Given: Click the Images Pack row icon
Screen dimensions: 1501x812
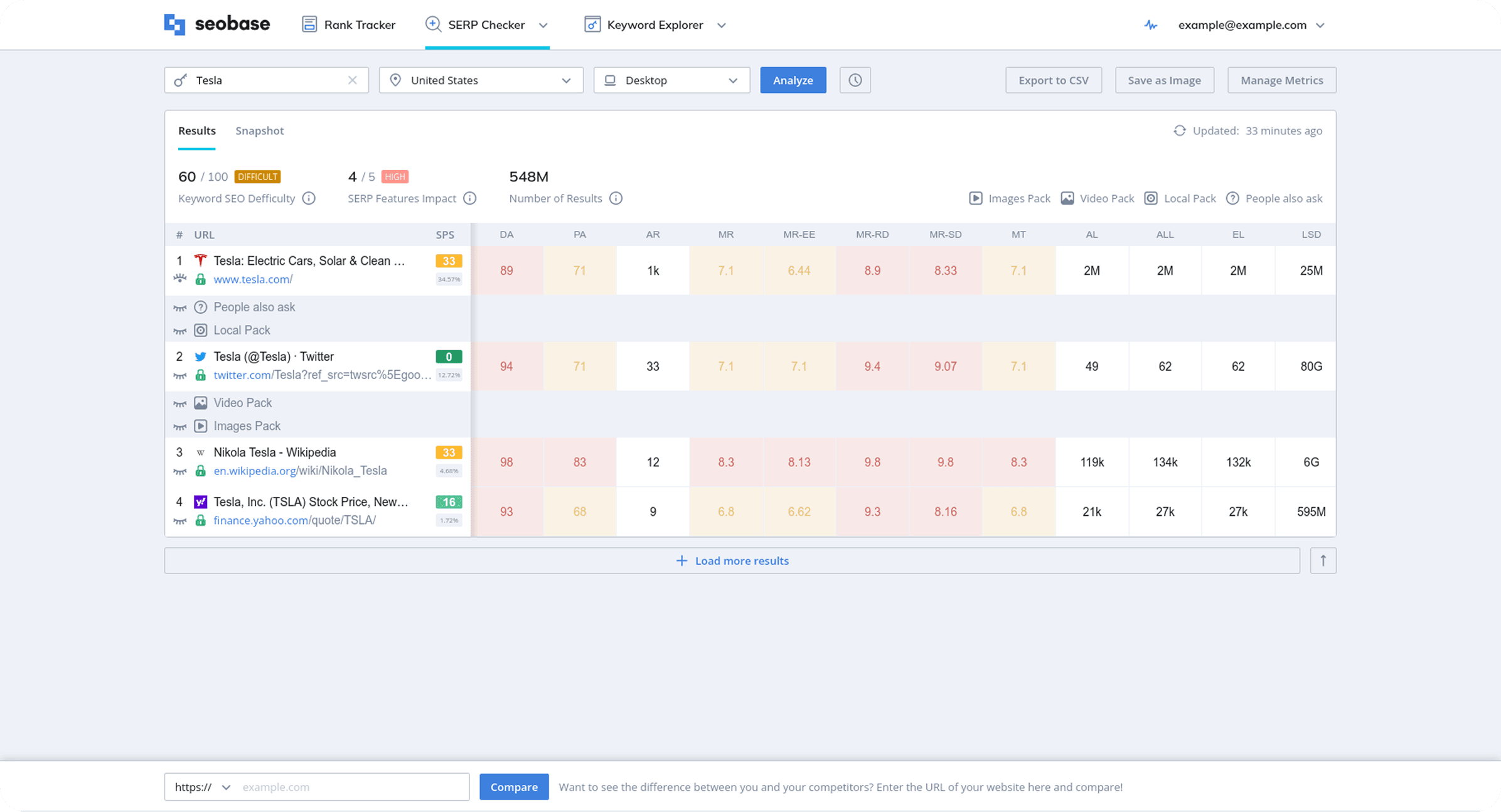Looking at the screenshot, I should [x=200, y=426].
